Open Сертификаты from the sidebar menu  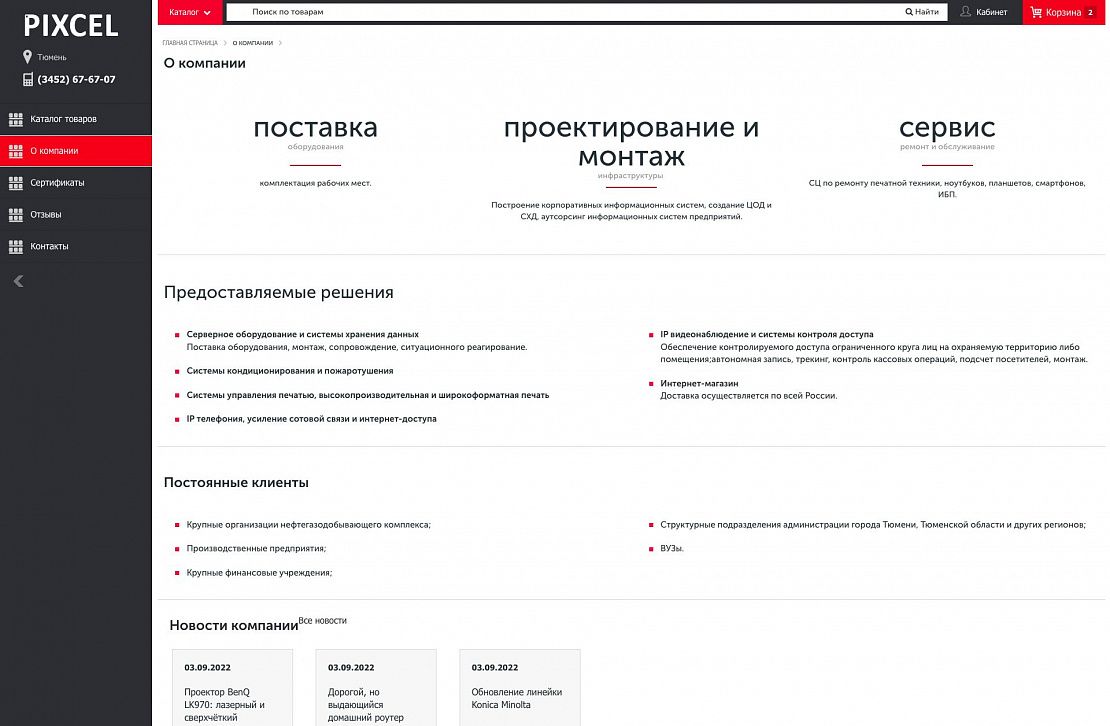coord(57,183)
